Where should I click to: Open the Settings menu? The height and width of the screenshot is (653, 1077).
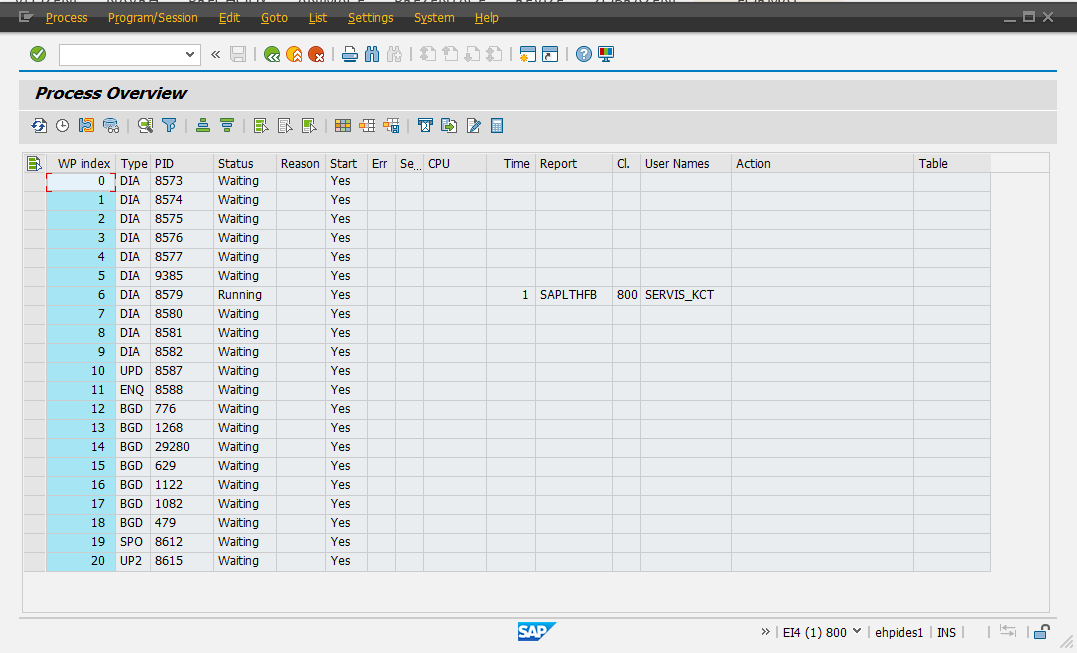tap(370, 18)
